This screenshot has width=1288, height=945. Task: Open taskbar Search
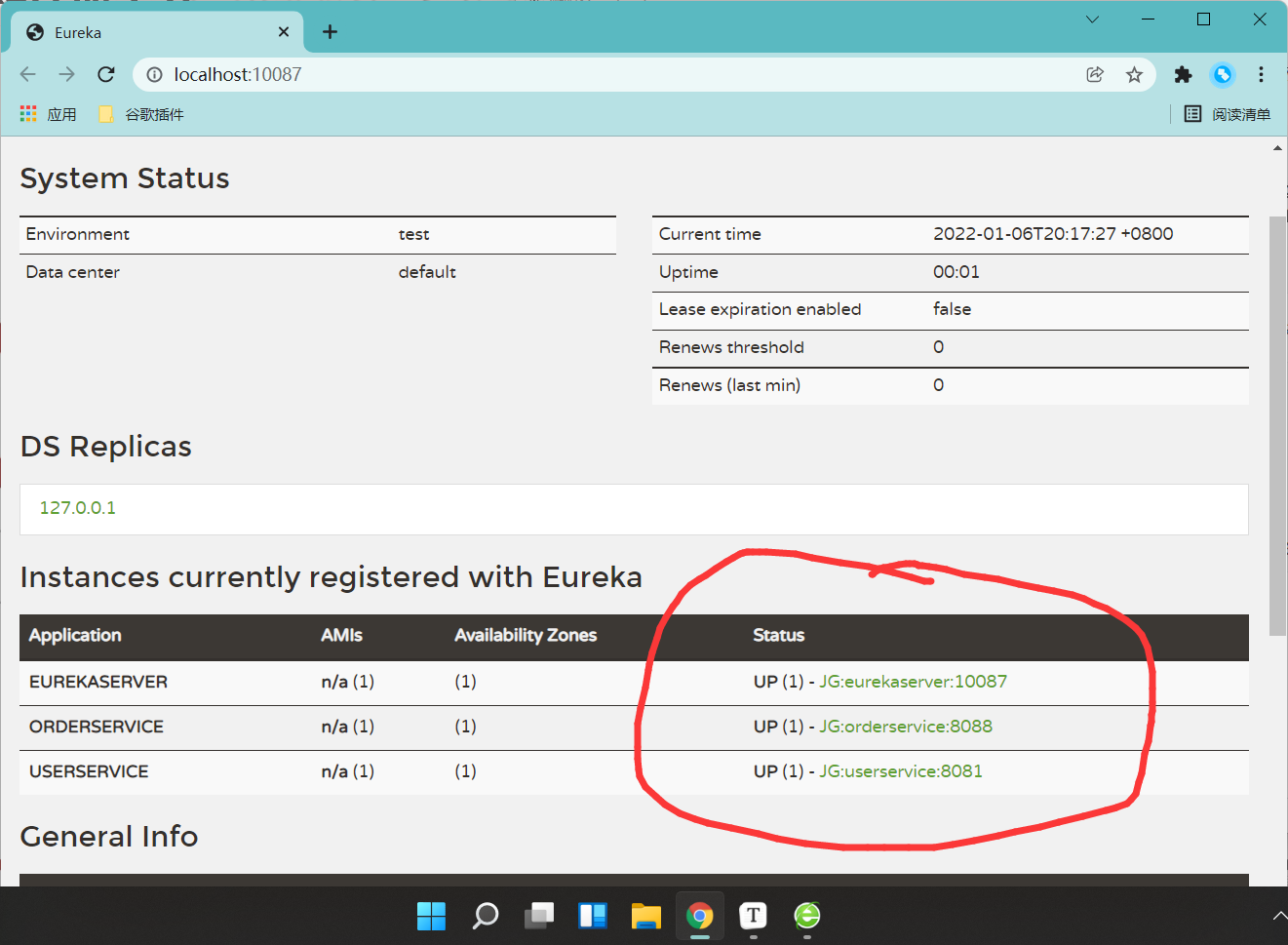(x=485, y=916)
